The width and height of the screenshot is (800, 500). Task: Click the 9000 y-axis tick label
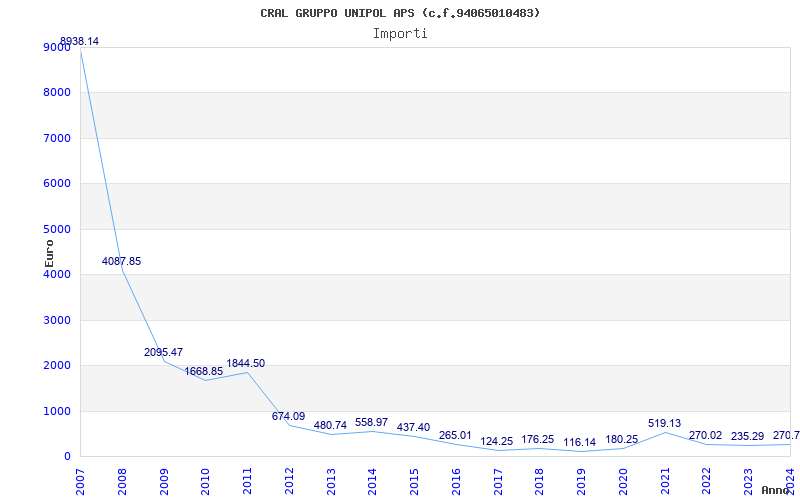[x=57, y=47]
